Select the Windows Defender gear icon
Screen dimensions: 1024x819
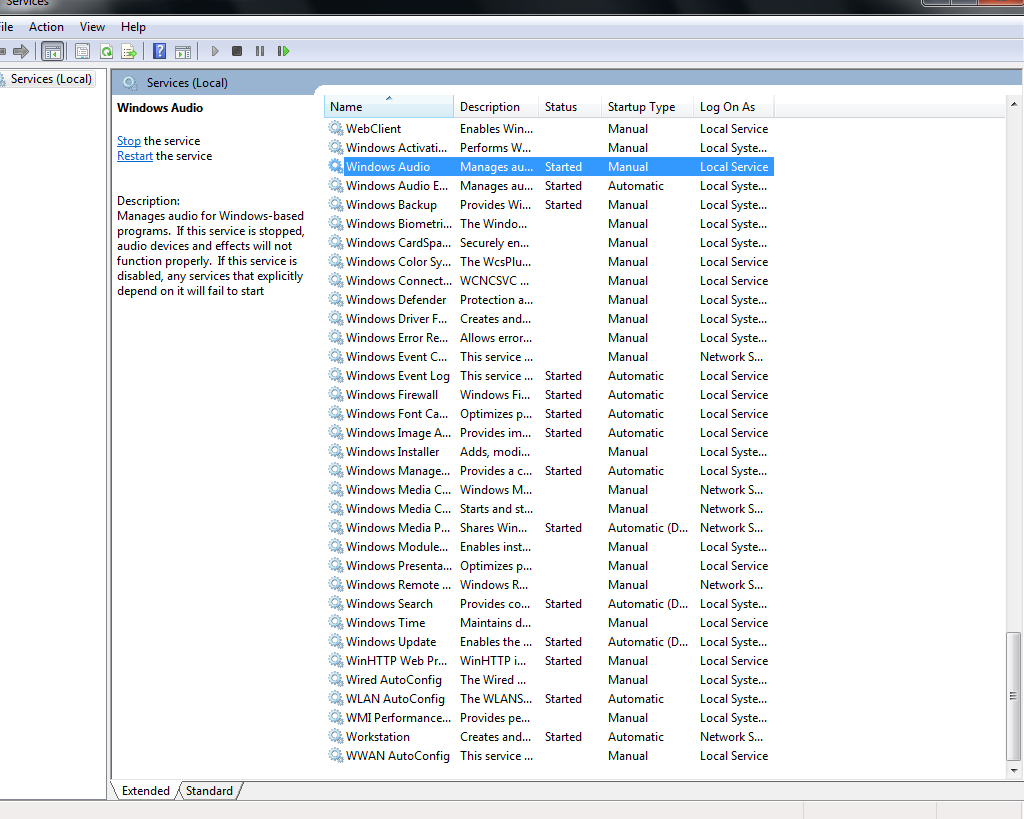pos(336,299)
